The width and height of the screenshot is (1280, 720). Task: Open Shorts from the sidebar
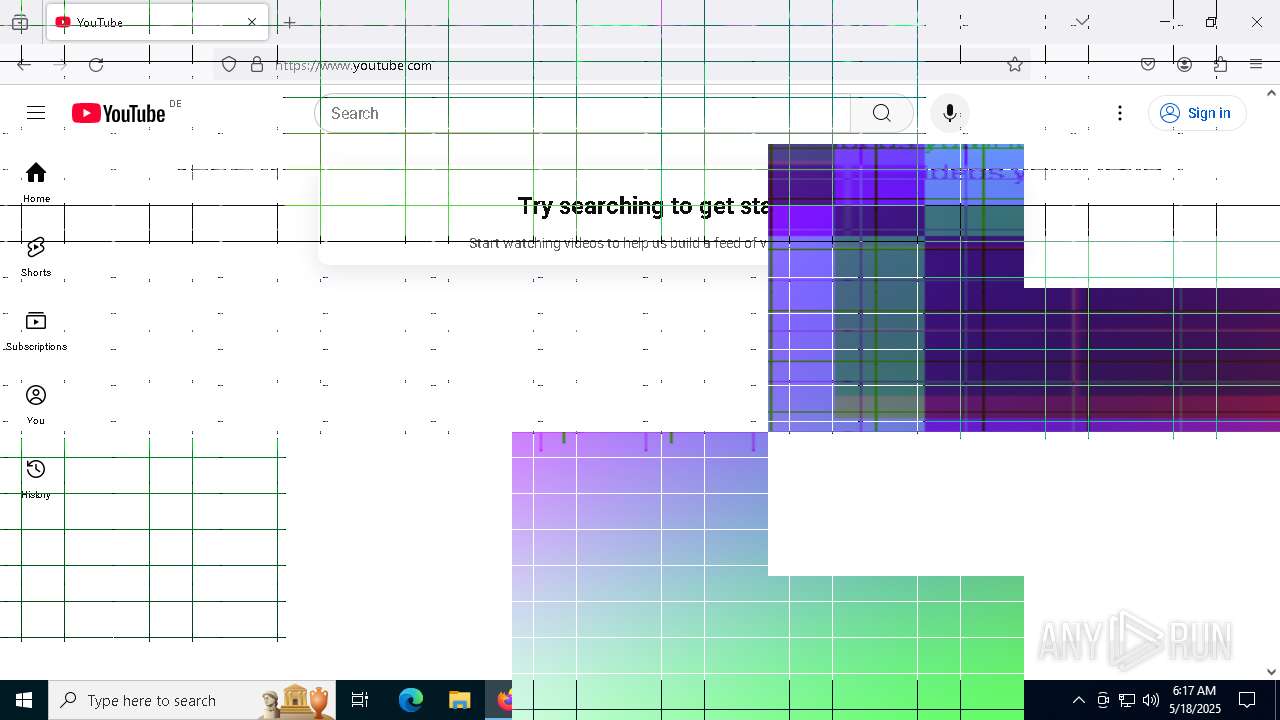pos(36,257)
